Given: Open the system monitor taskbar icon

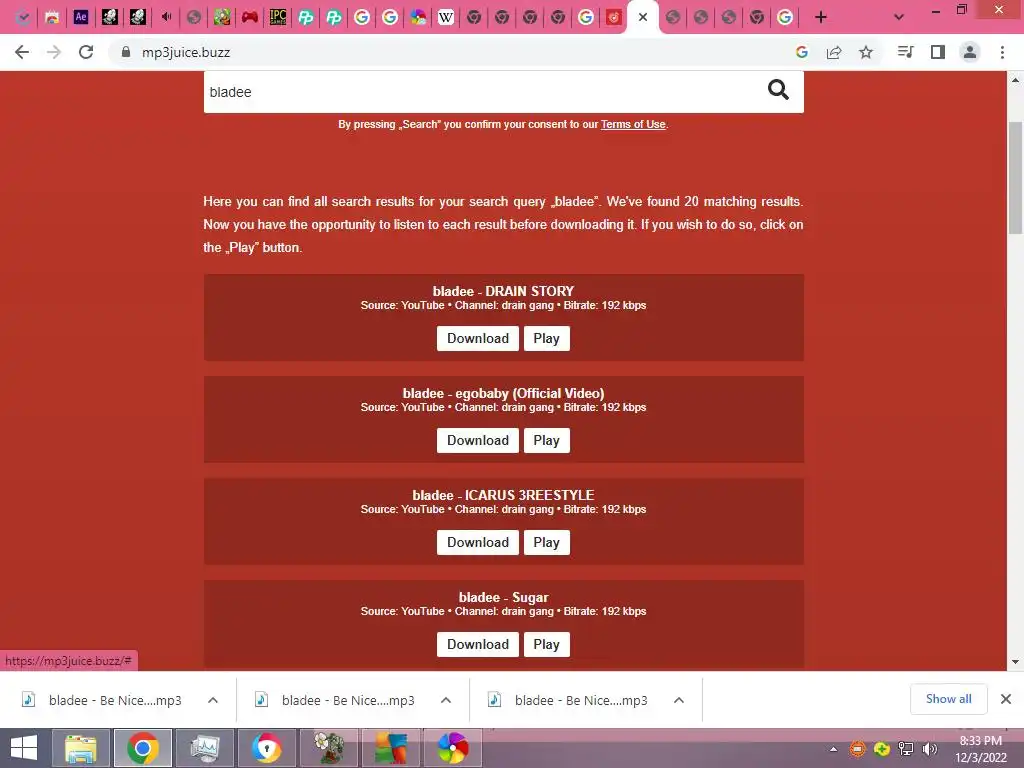Looking at the screenshot, I should coord(204,748).
